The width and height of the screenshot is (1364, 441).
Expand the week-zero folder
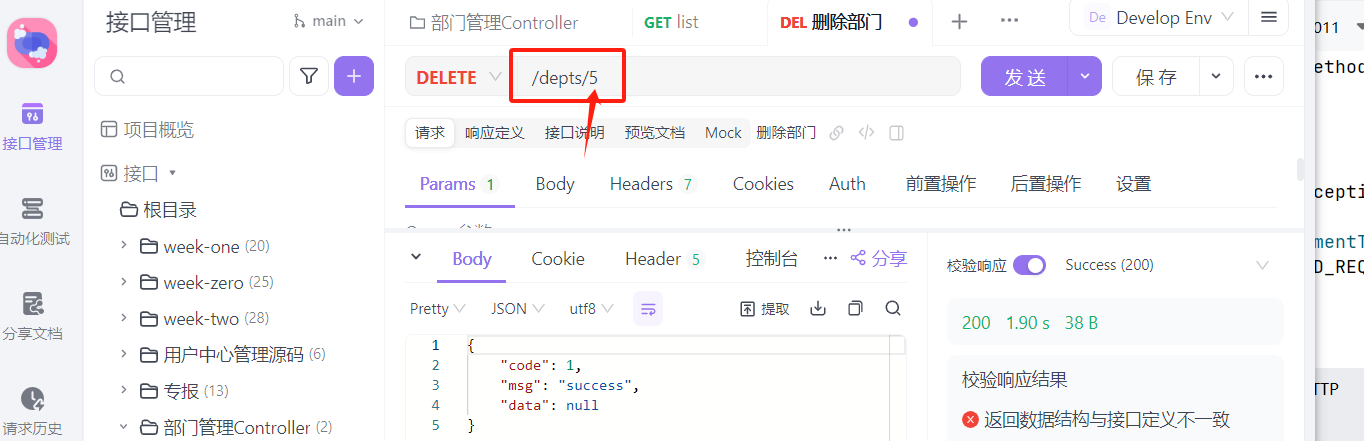pyautogui.click(x=123, y=283)
